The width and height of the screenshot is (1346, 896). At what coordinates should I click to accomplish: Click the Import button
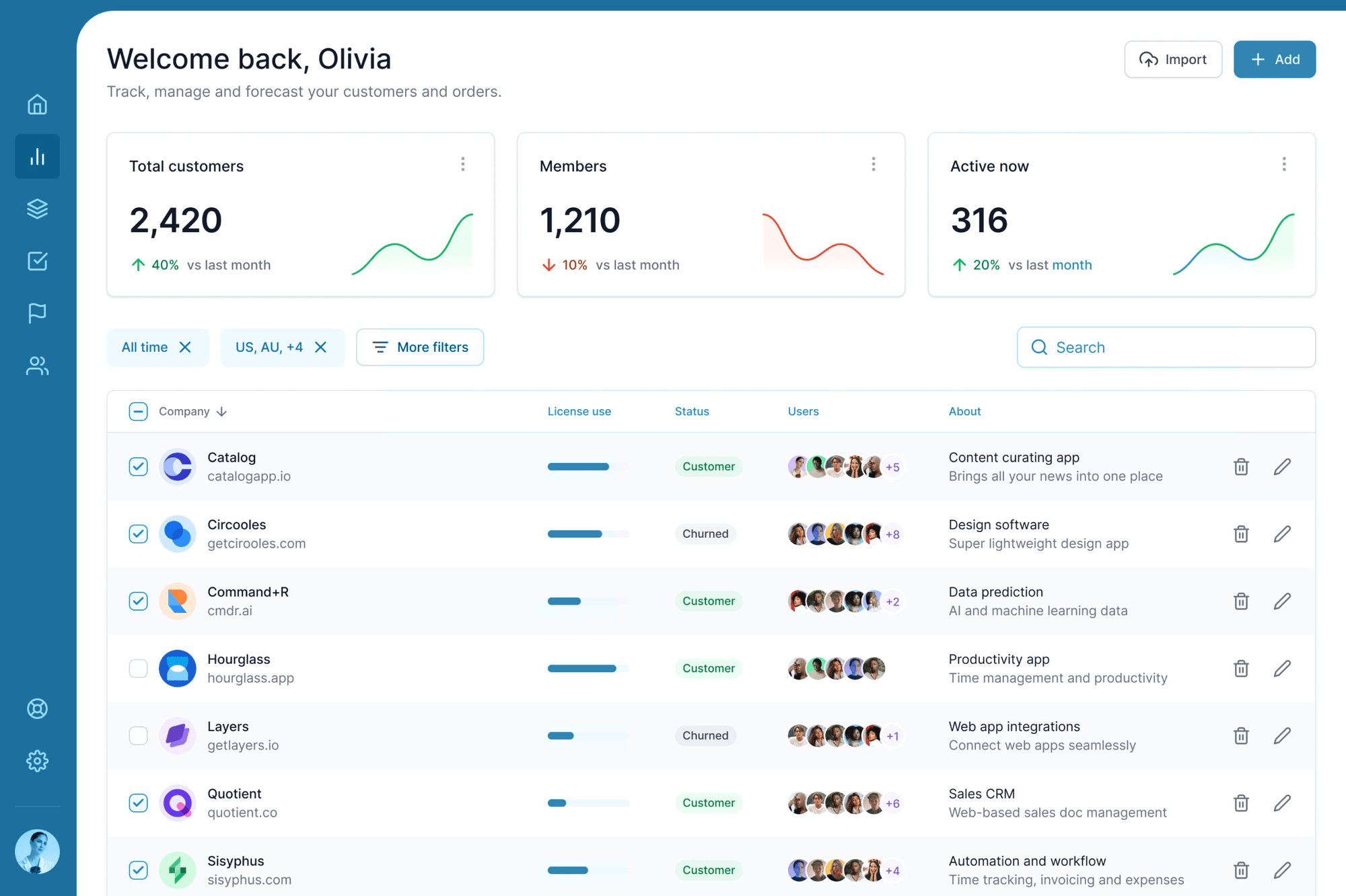pos(1173,59)
